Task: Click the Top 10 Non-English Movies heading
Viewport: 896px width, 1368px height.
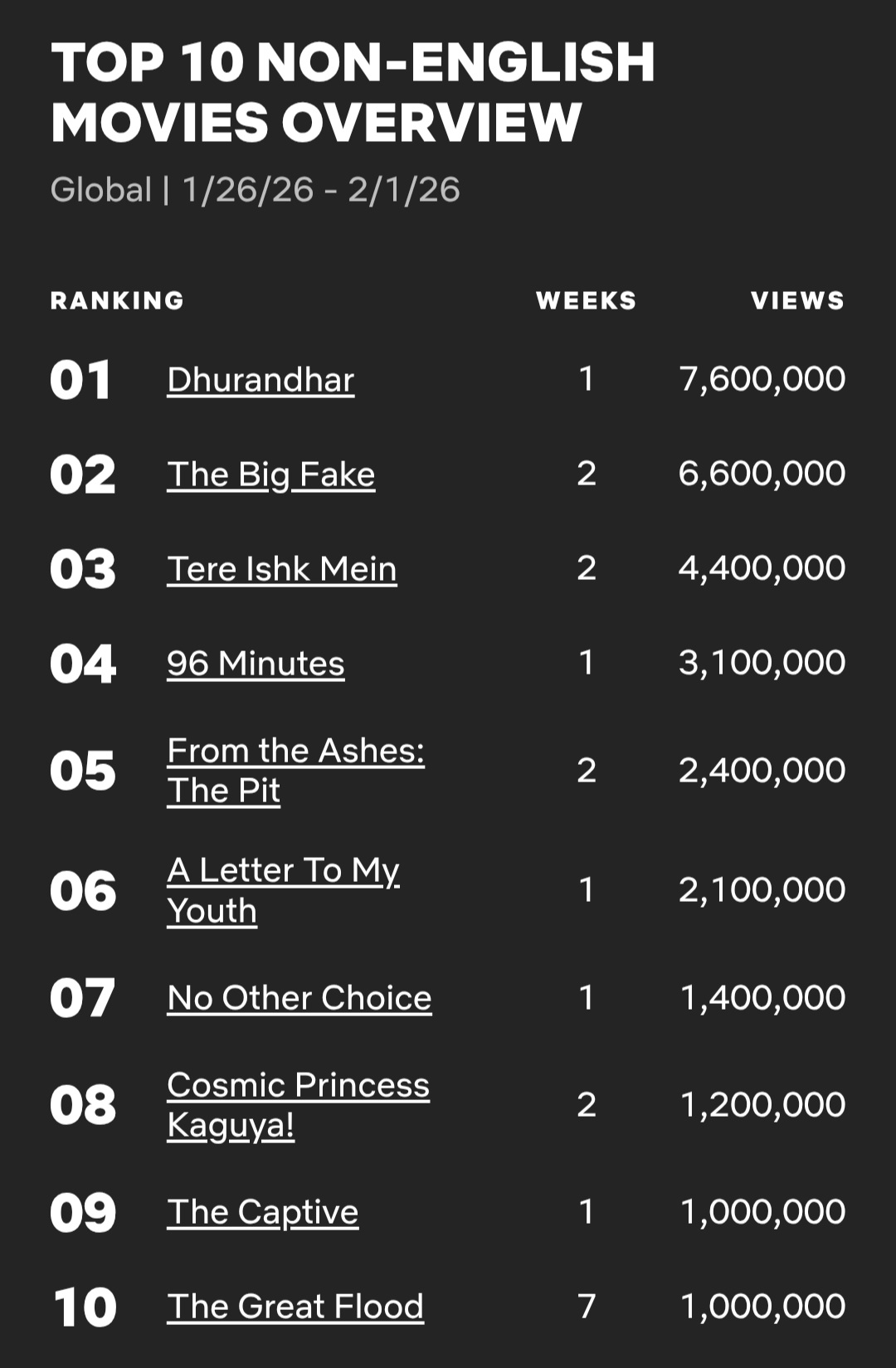Action: click(353, 92)
